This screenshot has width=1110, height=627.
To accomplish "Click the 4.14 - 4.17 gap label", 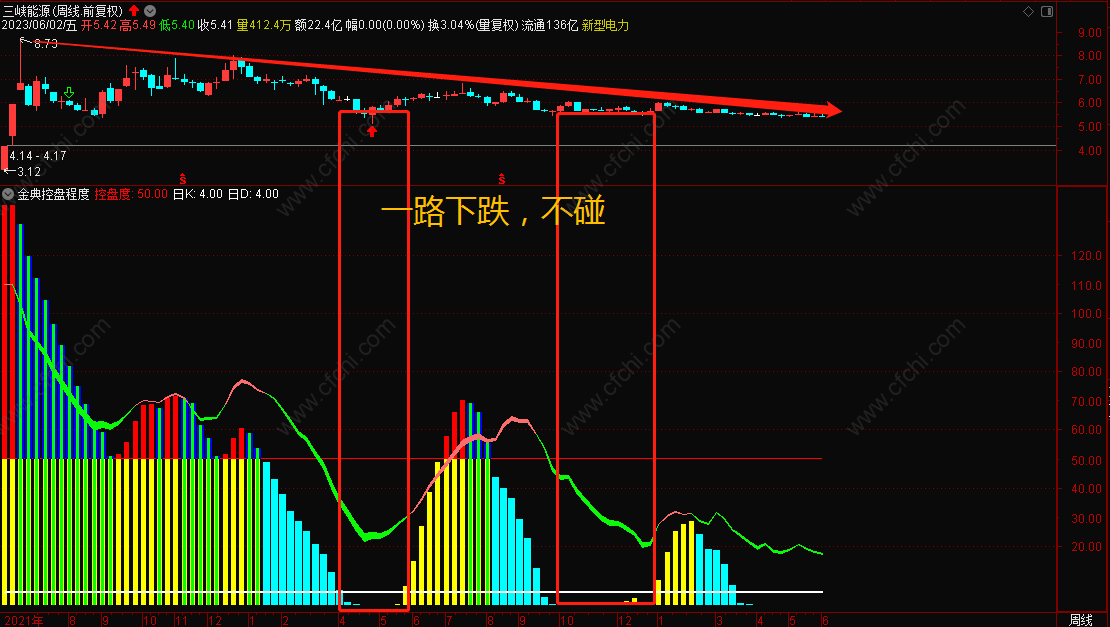I will click(38, 156).
